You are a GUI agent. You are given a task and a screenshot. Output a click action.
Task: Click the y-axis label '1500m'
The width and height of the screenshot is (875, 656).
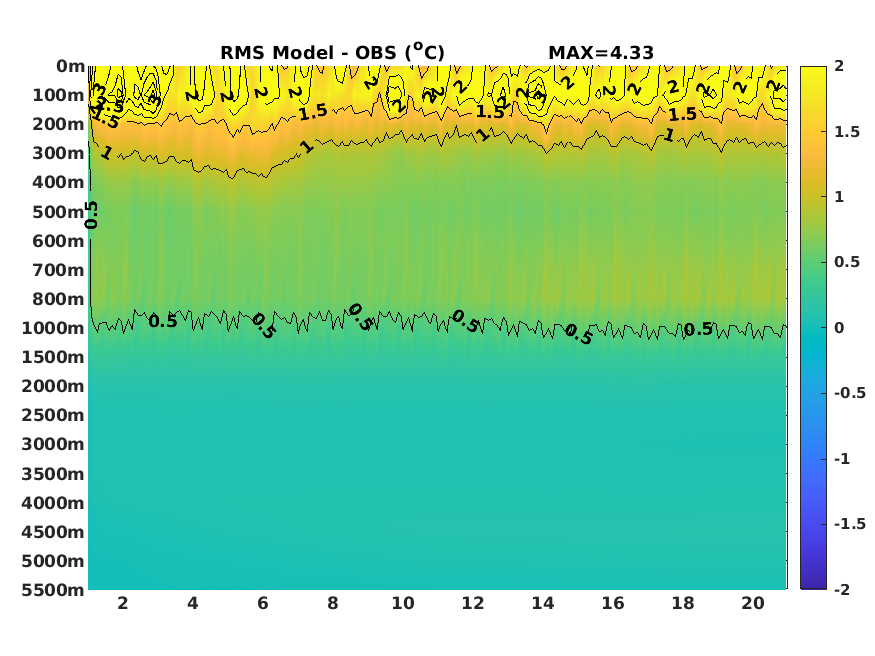[x=53, y=357]
